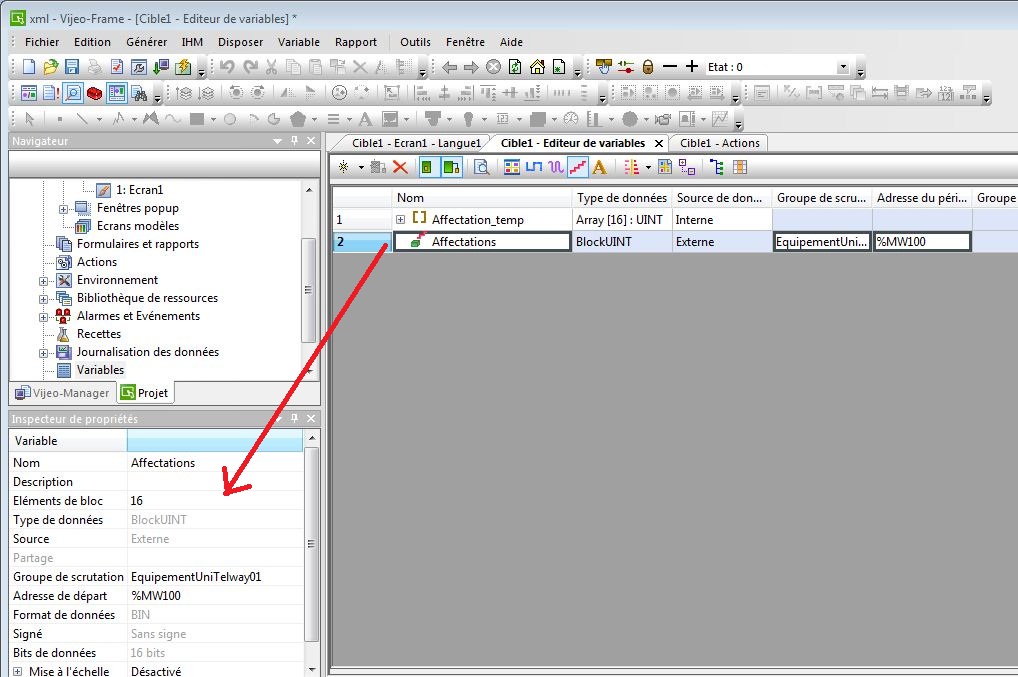Open the Etat state dropdown
The height and width of the screenshot is (677, 1018).
[842, 67]
